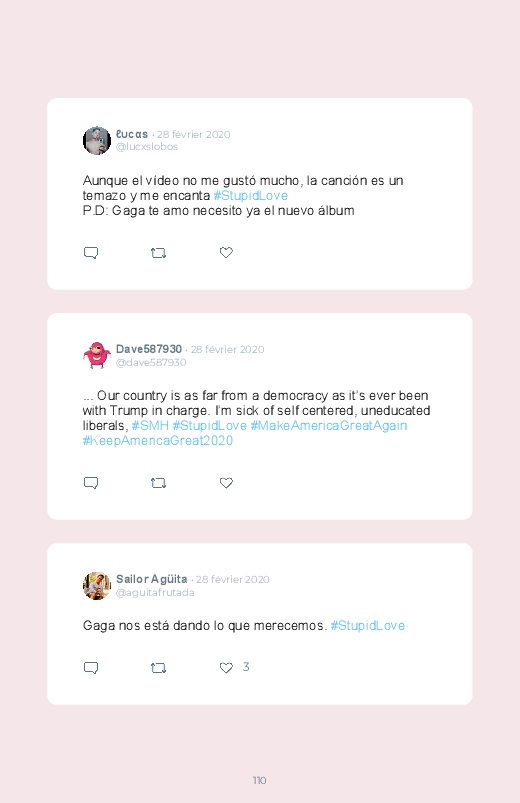Open the #MakeAmericaGreatAgain hashtag

(329, 426)
